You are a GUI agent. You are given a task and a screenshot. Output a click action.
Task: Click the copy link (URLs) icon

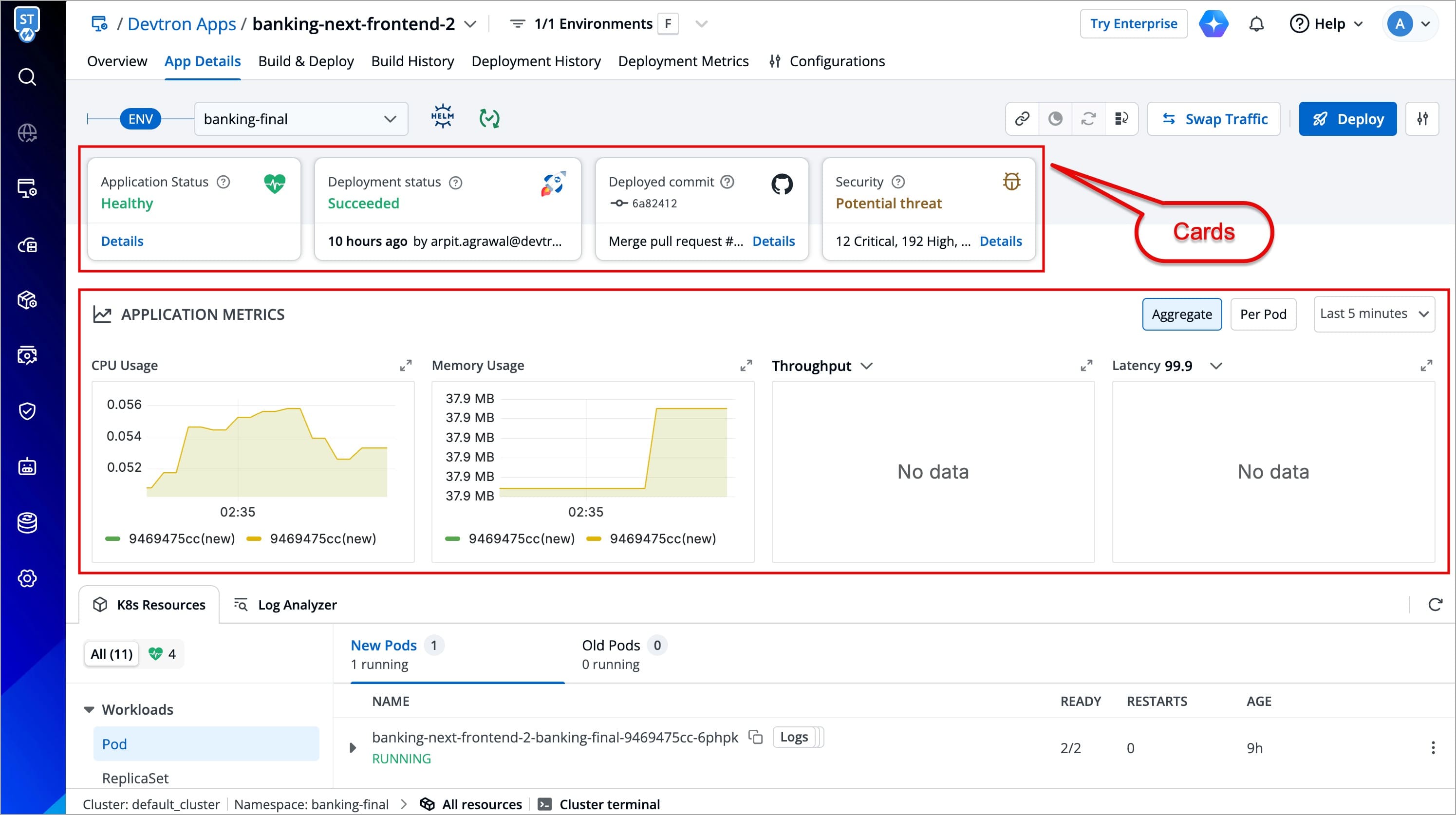coord(1022,119)
